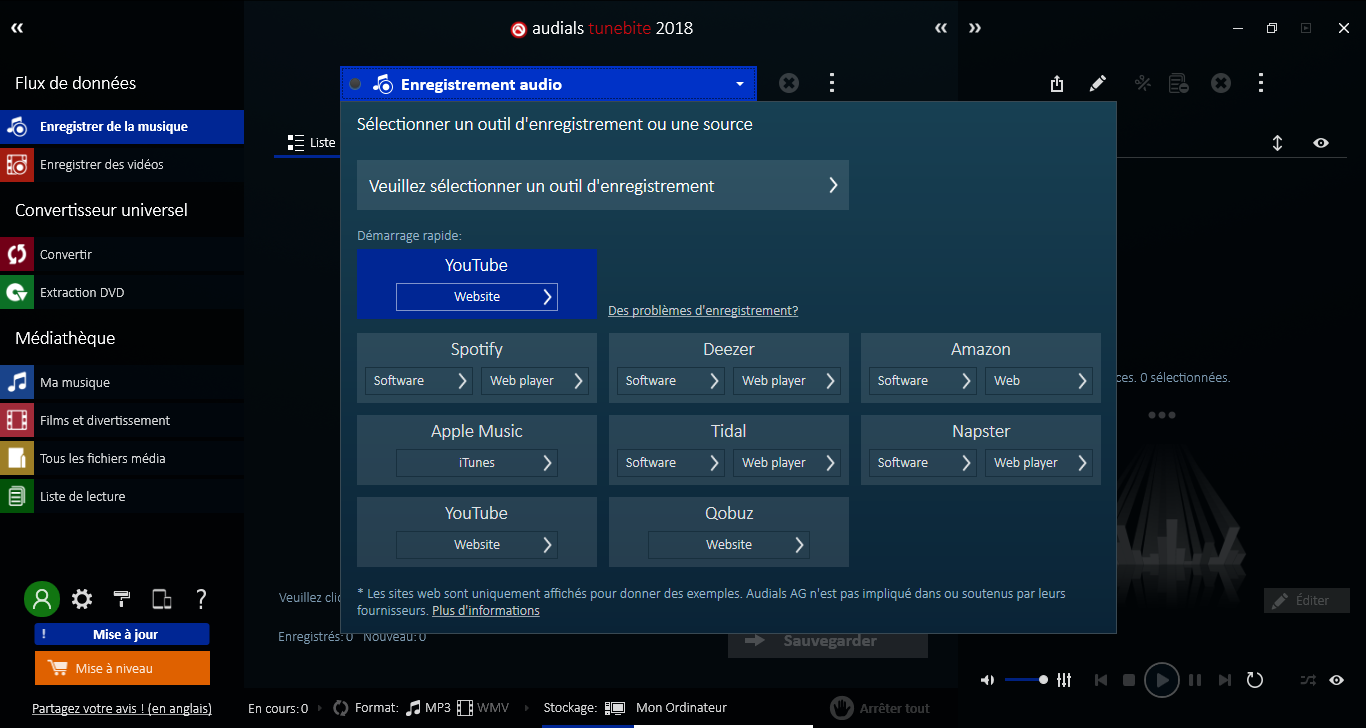Toggle shuffle playback icon
Viewport: 1366px width, 728px height.
coord(1308,680)
